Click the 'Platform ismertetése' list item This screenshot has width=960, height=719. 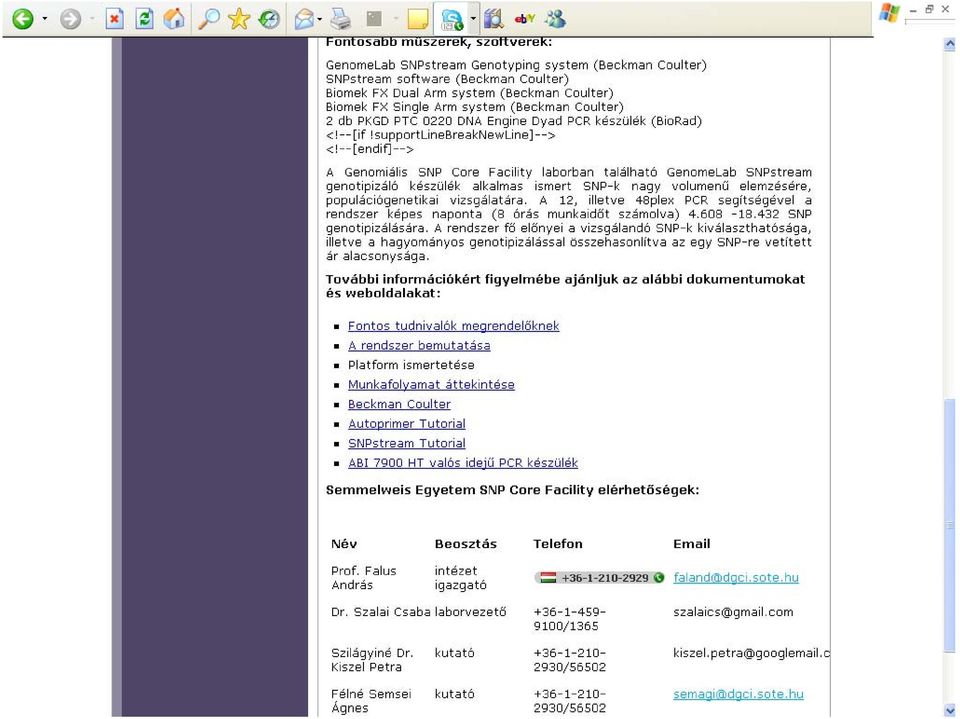tap(411, 365)
